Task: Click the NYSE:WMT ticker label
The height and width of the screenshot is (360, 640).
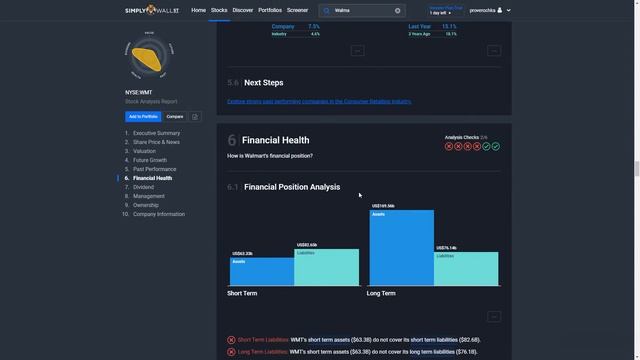Action: tap(138, 93)
